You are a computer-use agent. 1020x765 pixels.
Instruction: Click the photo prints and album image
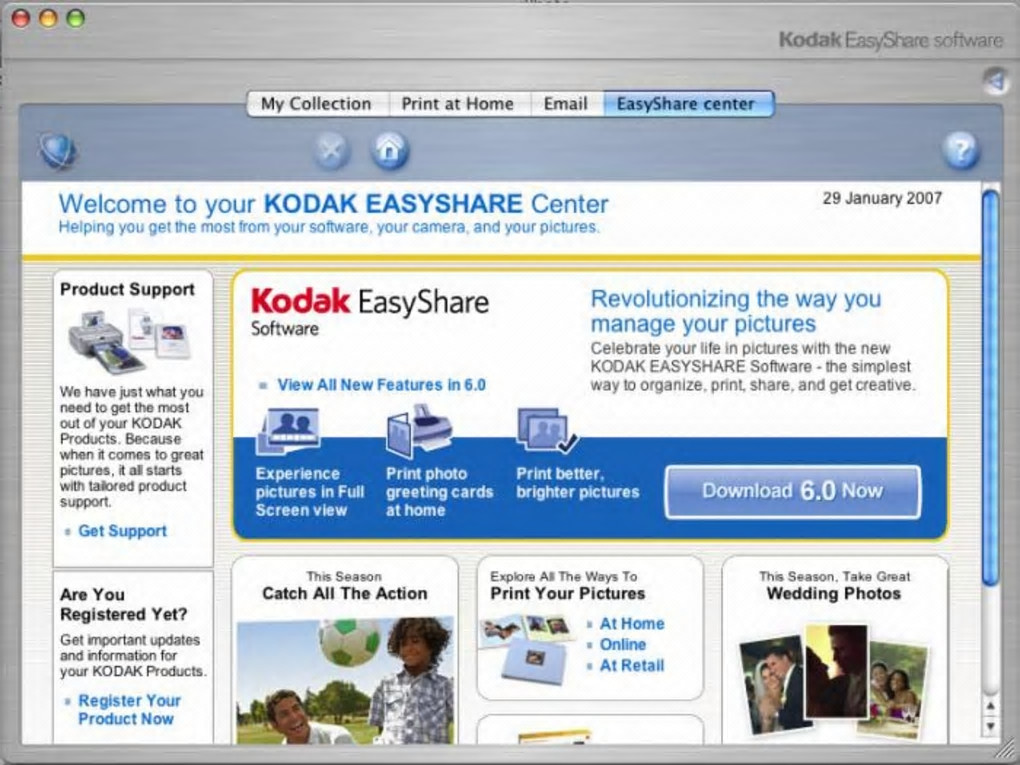[527, 649]
